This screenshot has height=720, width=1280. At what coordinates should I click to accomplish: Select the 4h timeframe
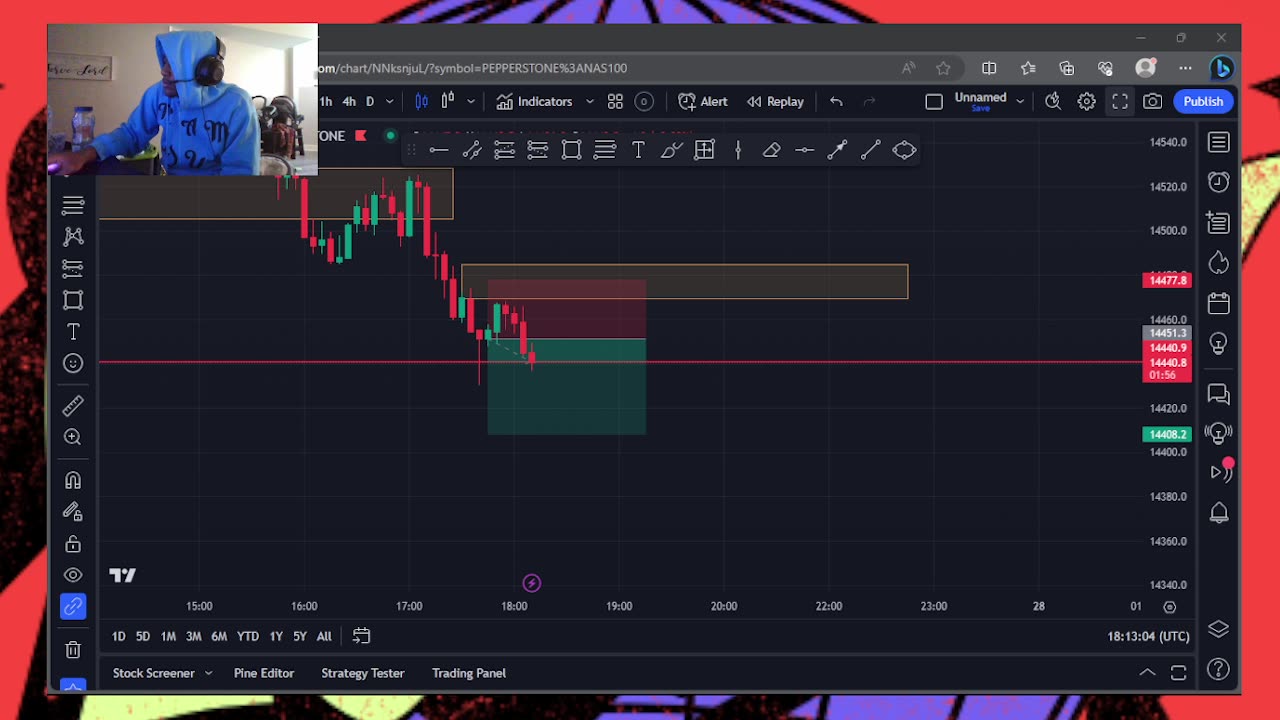[x=349, y=101]
